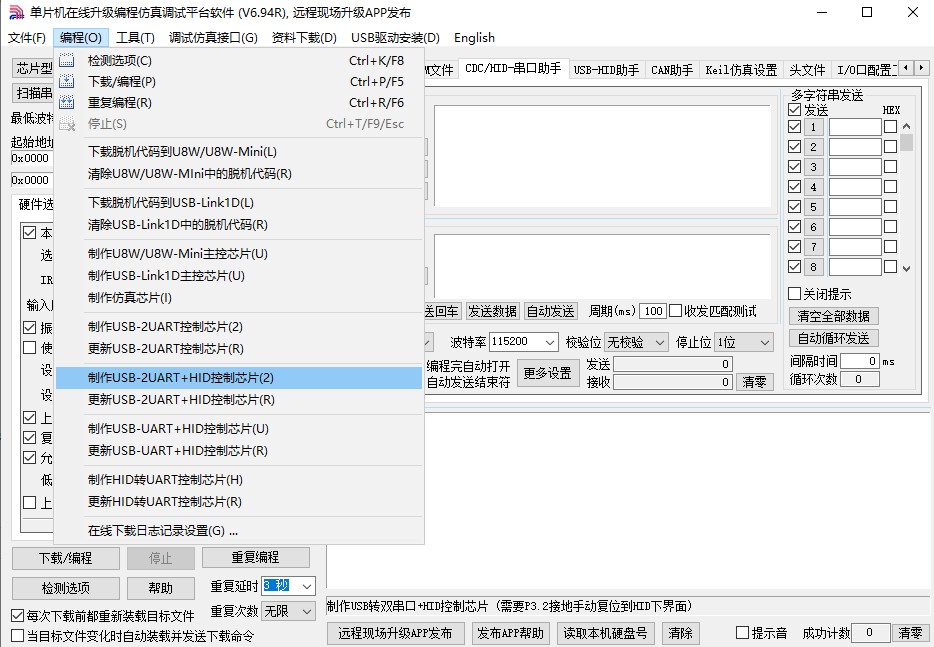Open the 波特率 115200 dropdown
This screenshot has height=647, width=934.
(x=550, y=342)
